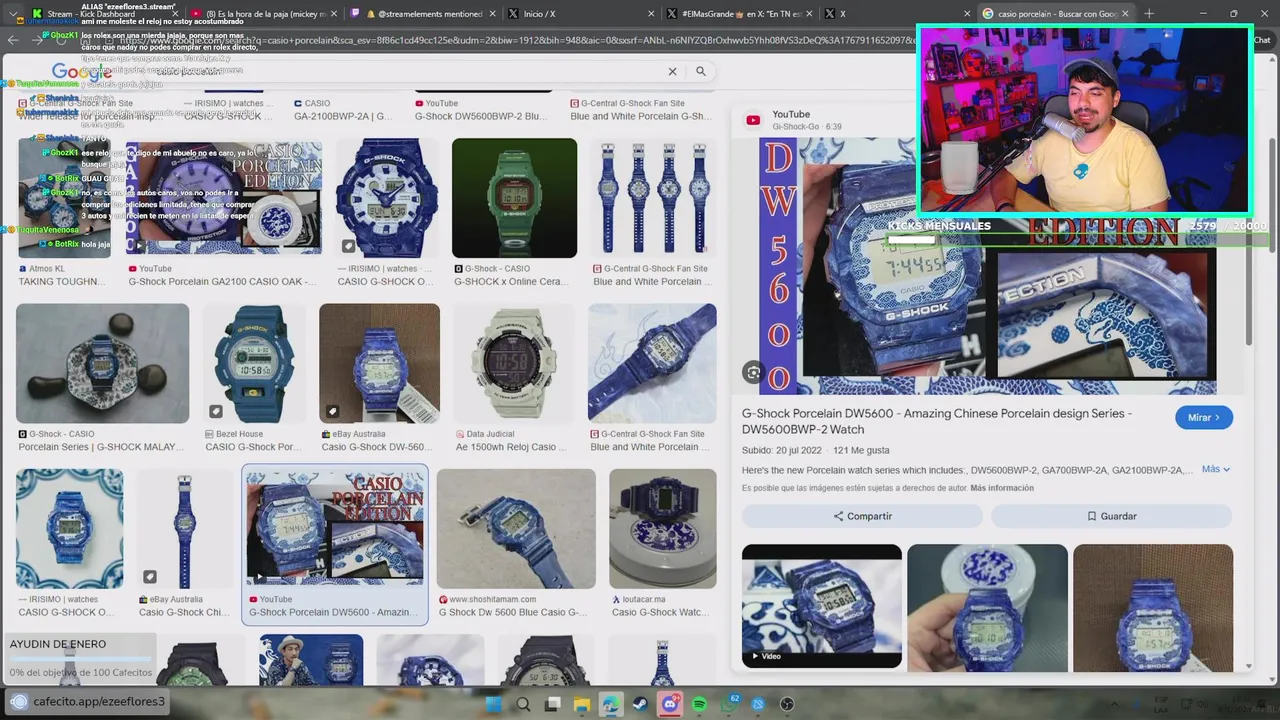The height and width of the screenshot is (720, 1280).
Task: Open eBay Australia Casio G-Shock Chi thumbnail
Action: pyautogui.click(x=185, y=528)
